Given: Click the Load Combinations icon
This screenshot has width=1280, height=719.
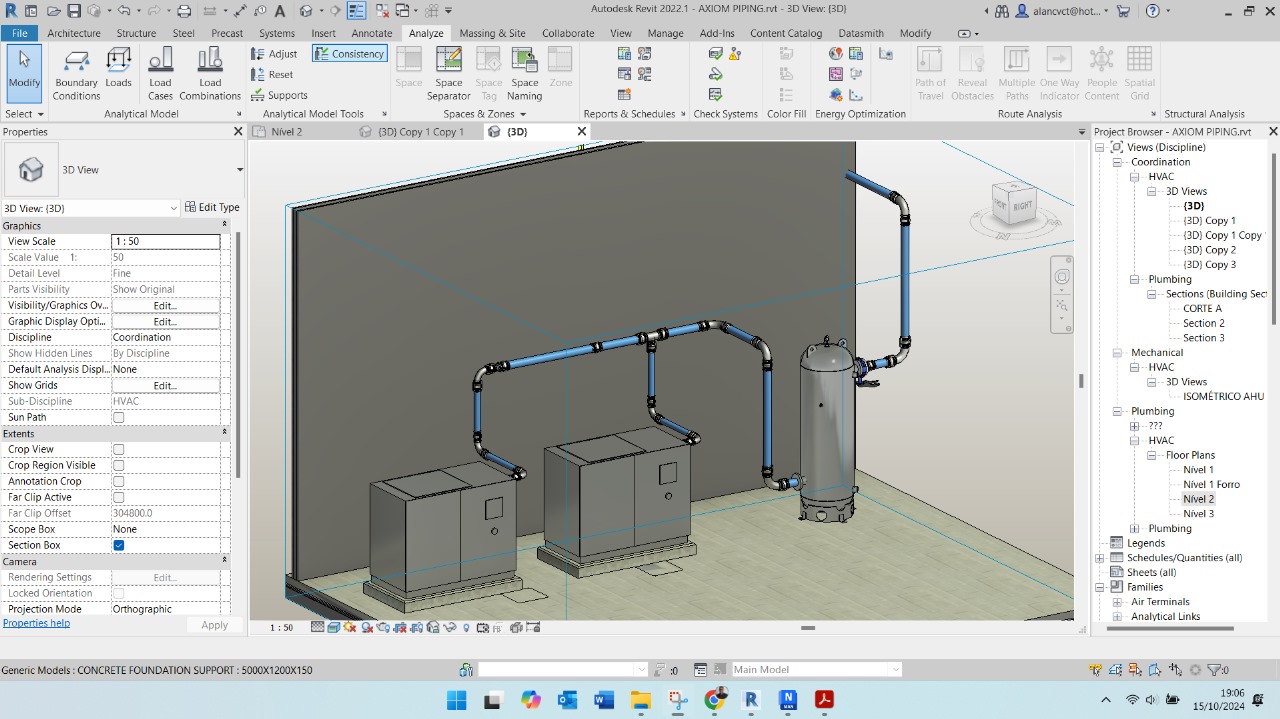Looking at the screenshot, I should (210, 73).
